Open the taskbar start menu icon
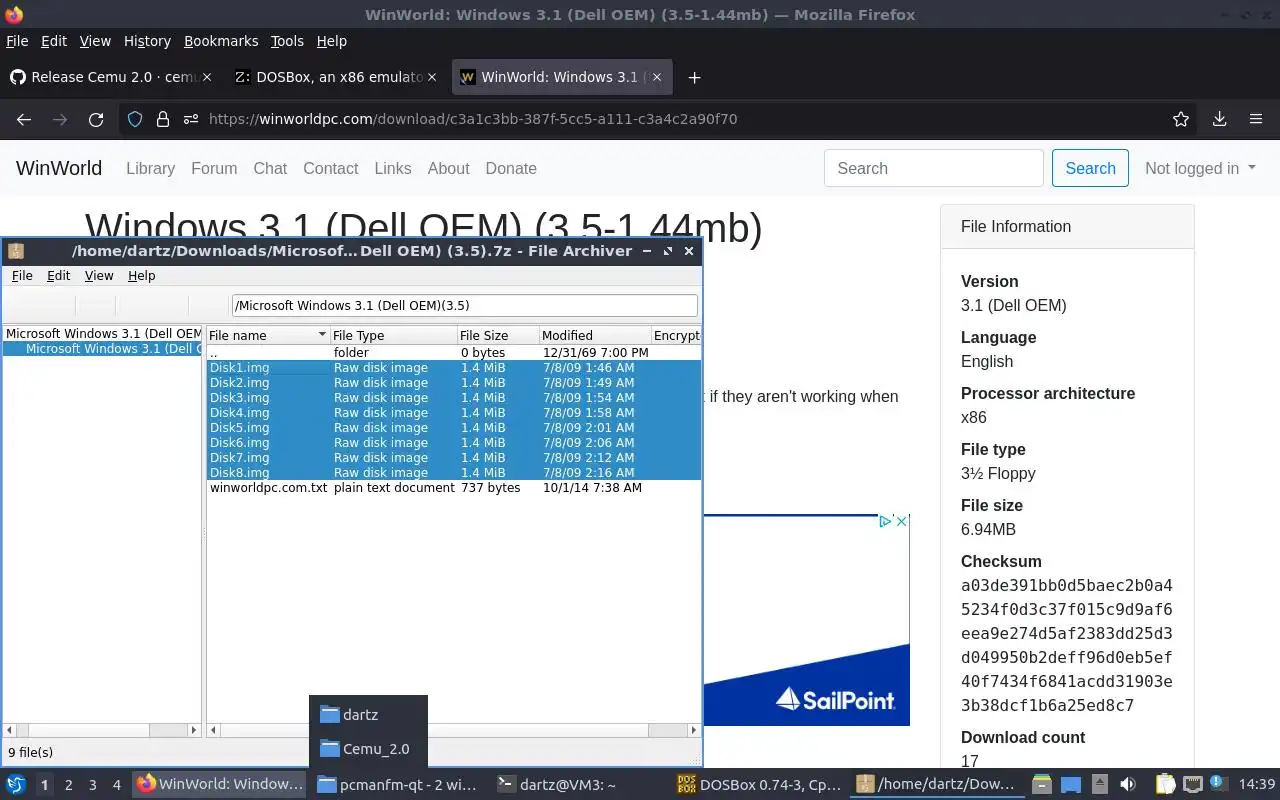The width and height of the screenshot is (1280, 800). [16, 784]
